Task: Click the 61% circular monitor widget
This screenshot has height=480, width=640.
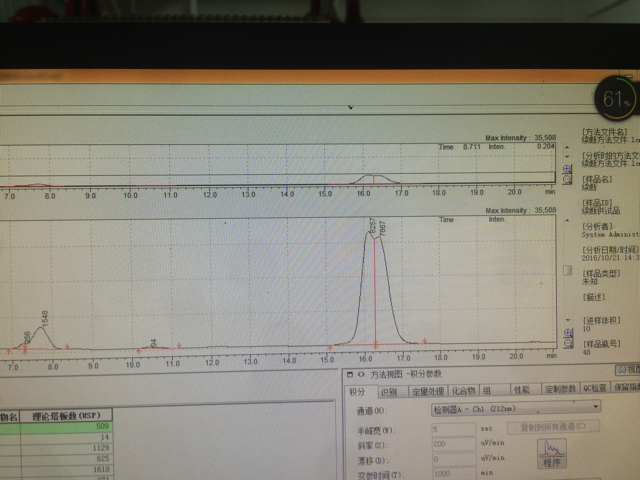Action: coord(616,98)
